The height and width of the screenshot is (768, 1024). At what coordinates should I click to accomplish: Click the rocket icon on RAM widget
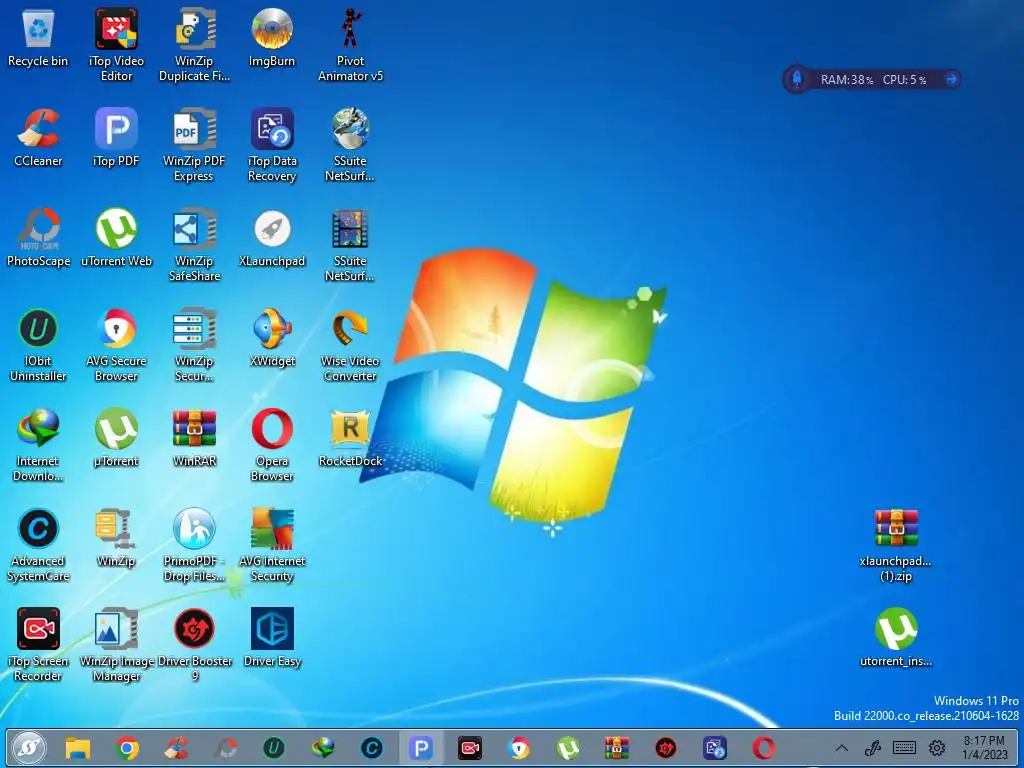pyautogui.click(x=797, y=79)
